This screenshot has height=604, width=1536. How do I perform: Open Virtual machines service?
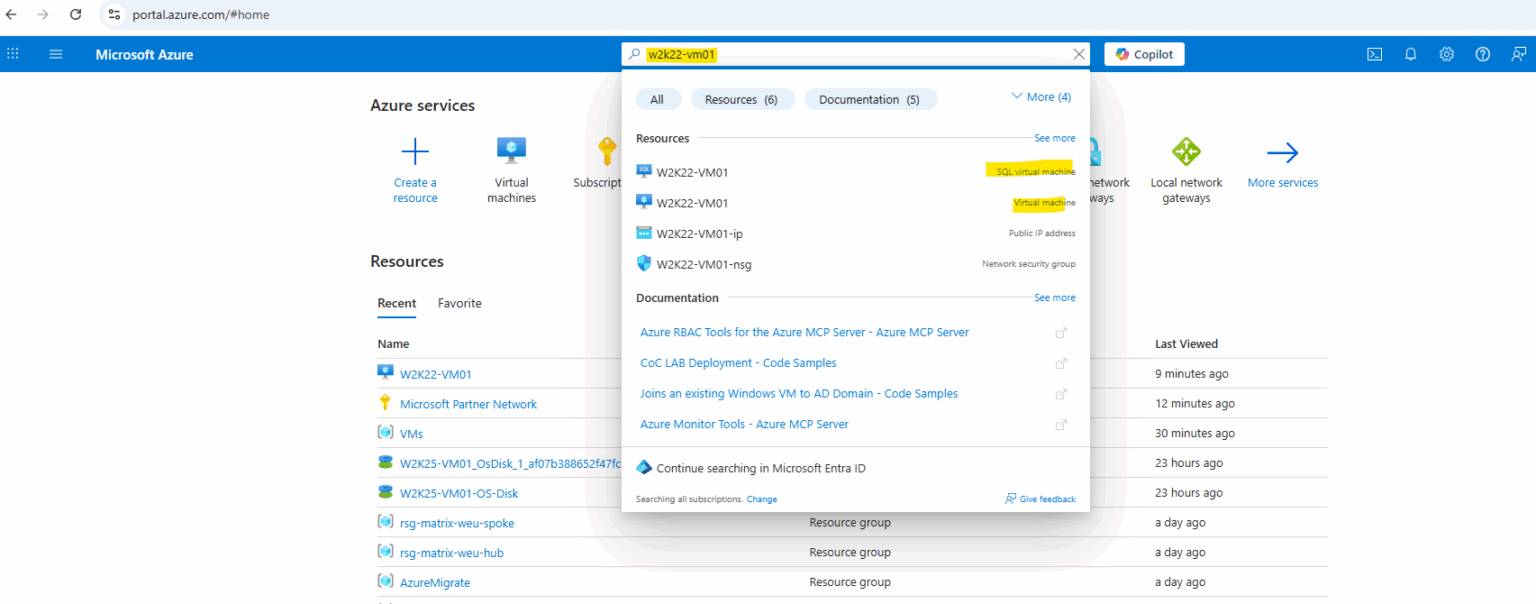[x=511, y=150]
